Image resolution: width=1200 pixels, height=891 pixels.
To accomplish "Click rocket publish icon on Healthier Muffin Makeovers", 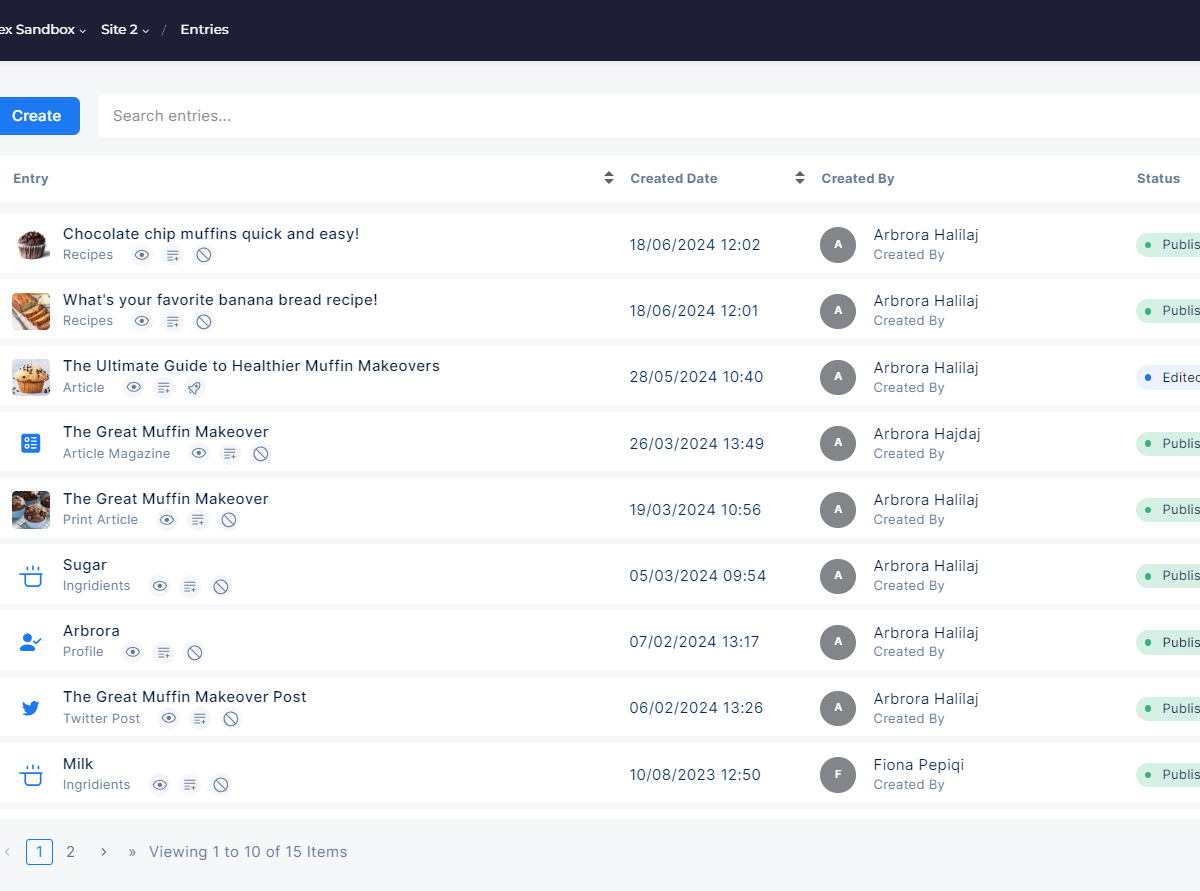I will (x=195, y=388).
